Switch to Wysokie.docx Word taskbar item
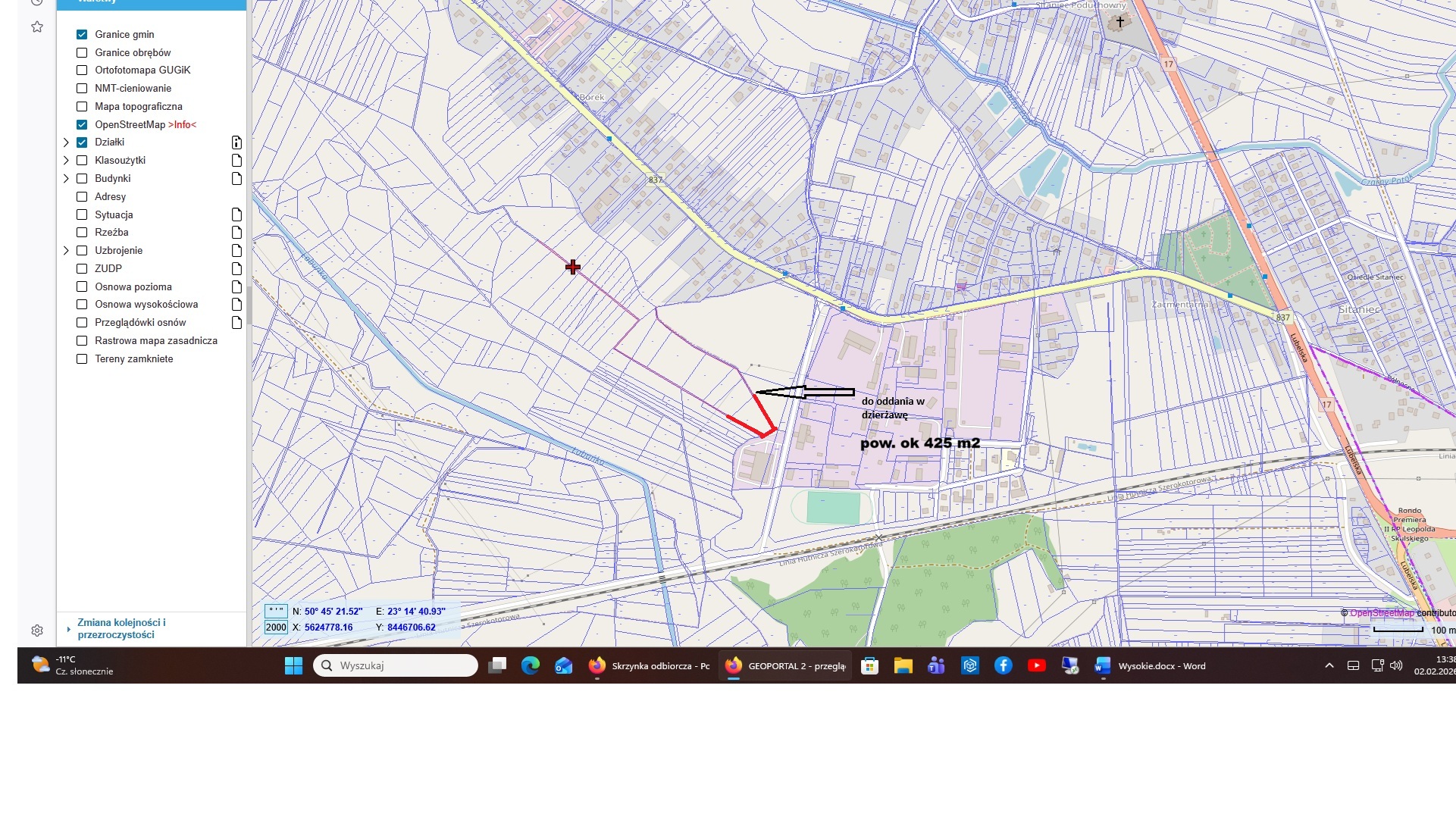This screenshot has height=820, width=1456. point(1151,666)
